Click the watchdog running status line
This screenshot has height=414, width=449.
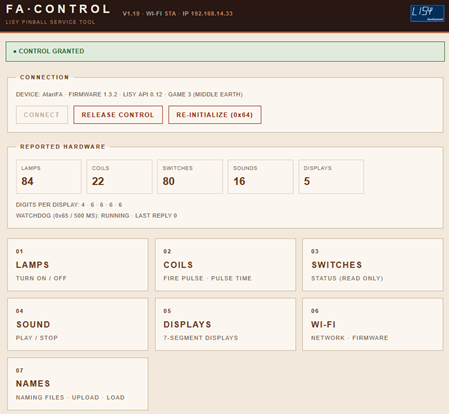coord(96,216)
